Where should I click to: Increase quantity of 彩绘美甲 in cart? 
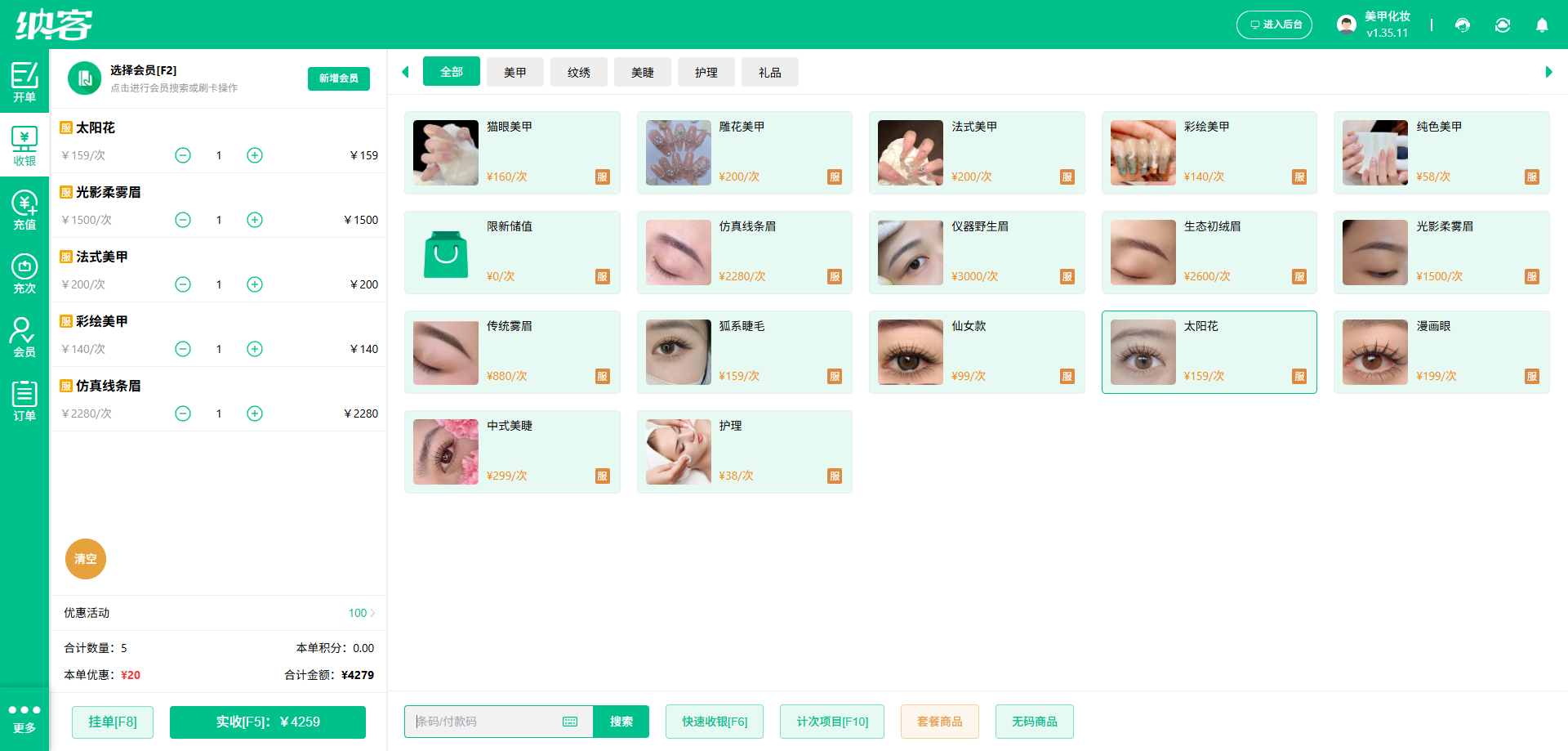pyautogui.click(x=255, y=349)
